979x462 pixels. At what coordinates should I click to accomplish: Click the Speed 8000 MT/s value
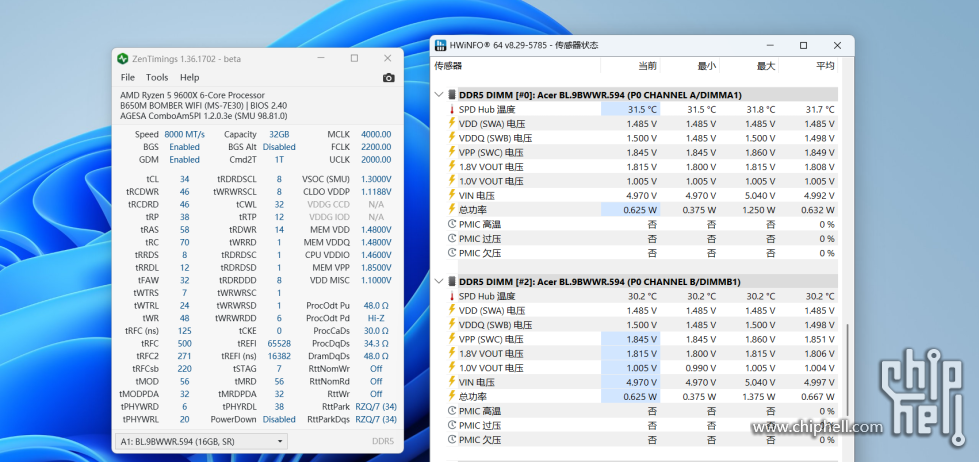(184, 134)
